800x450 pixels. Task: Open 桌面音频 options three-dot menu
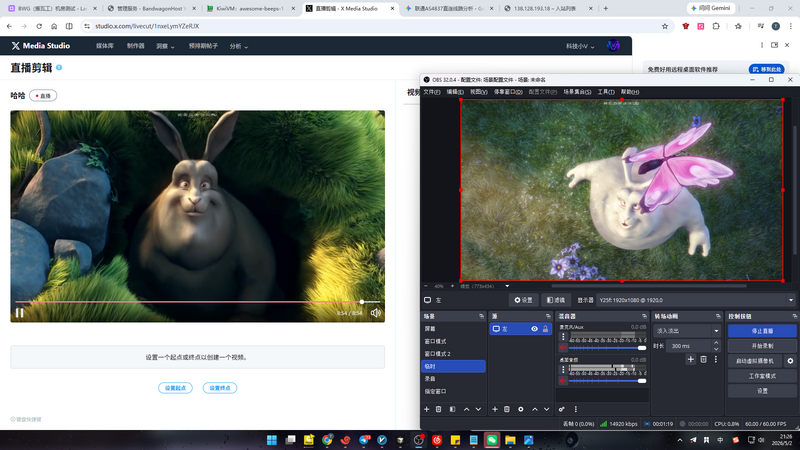(563, 369)
